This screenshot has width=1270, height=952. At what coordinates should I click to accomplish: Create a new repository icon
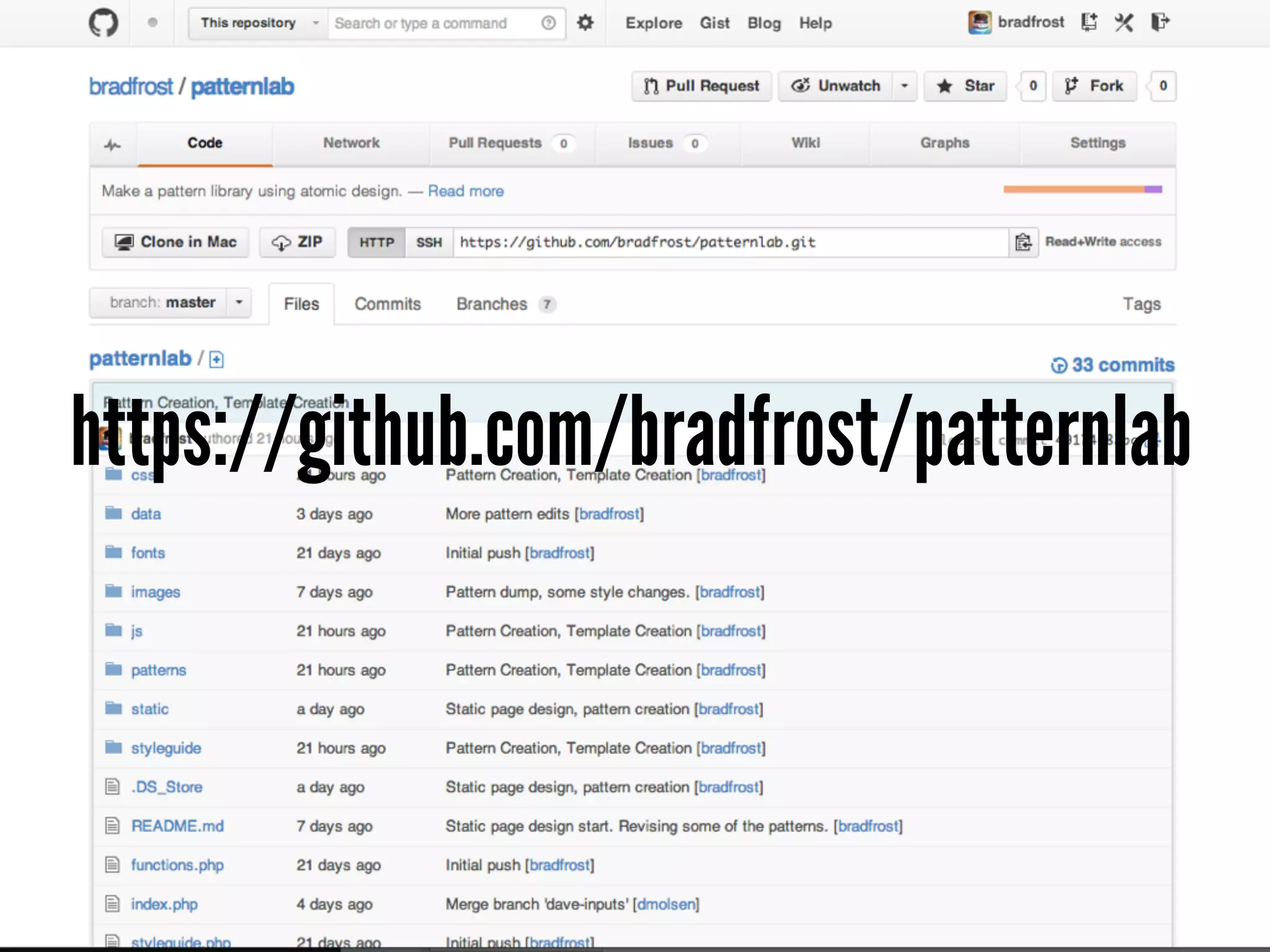click(x=1089, y=22)
